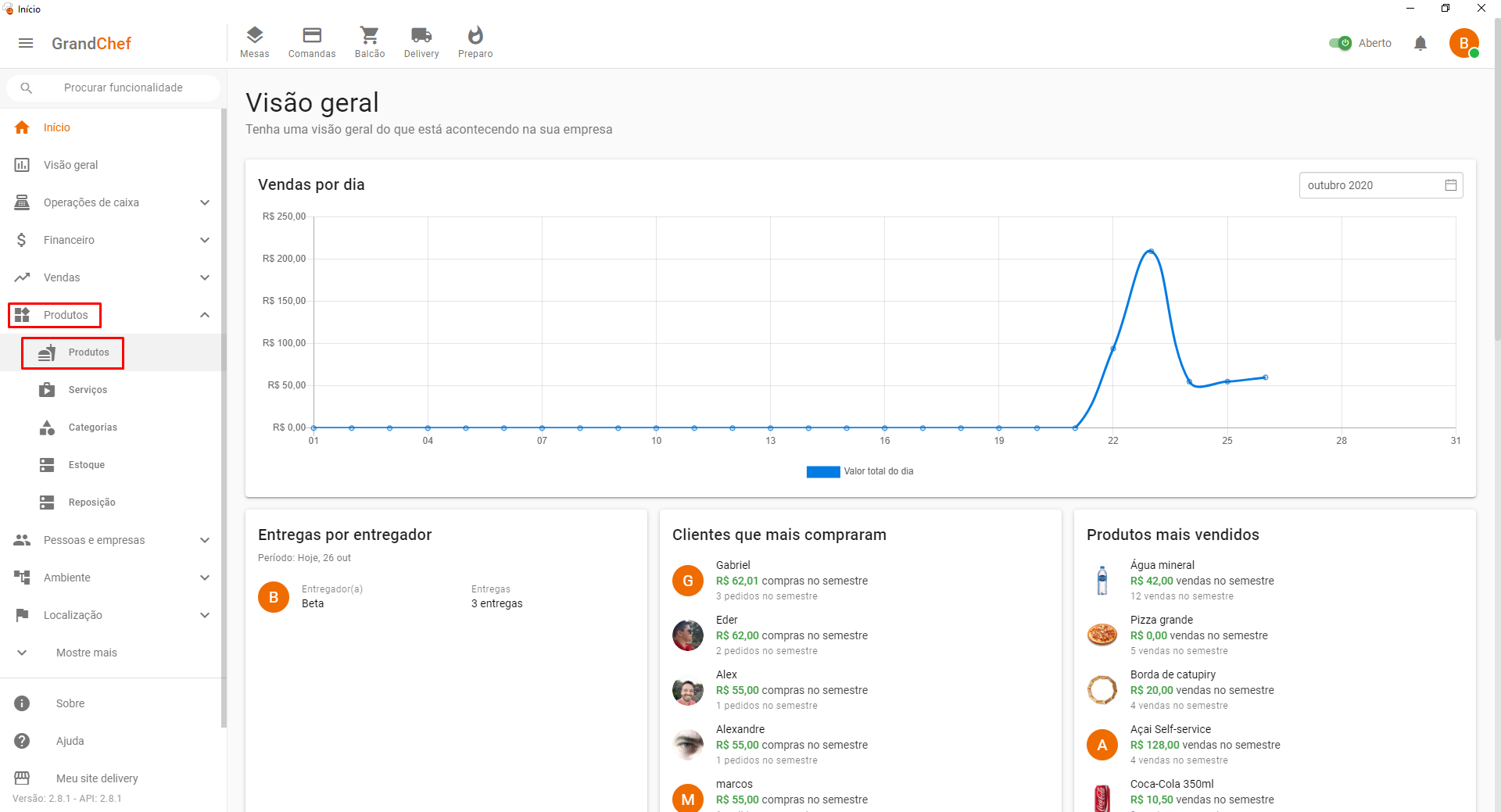
Task: Open the Mesas tables view
Action: (x=254, y=42)
